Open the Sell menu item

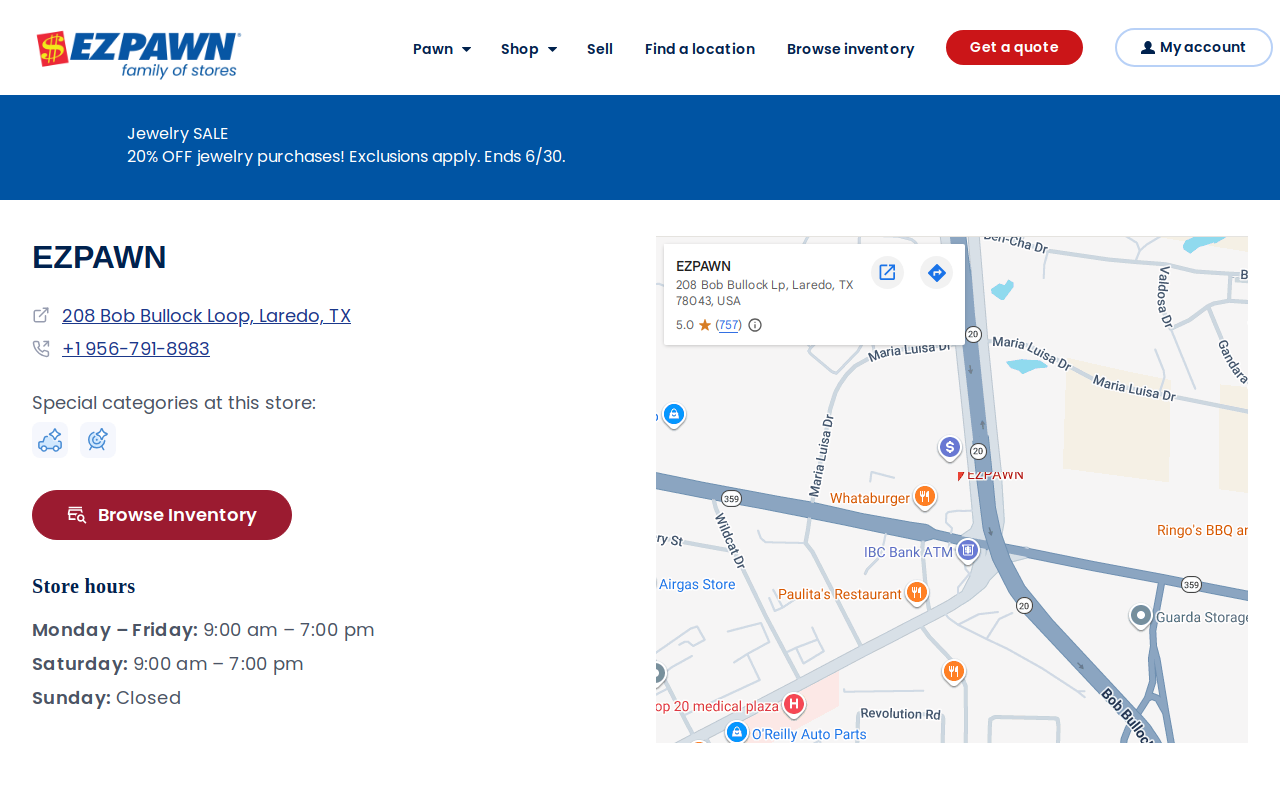coord(600,49)
